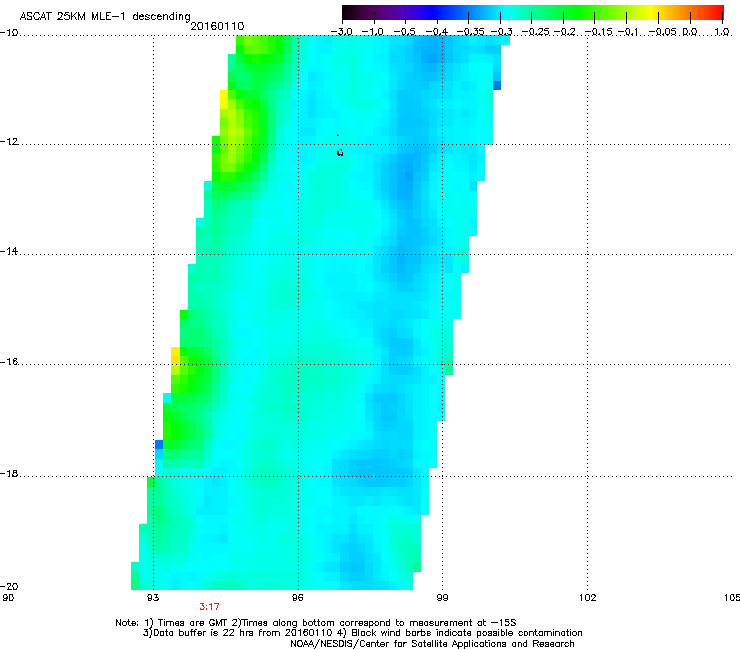Select the -20 latitude axis label
740x650 pixels.
point(9,586)
